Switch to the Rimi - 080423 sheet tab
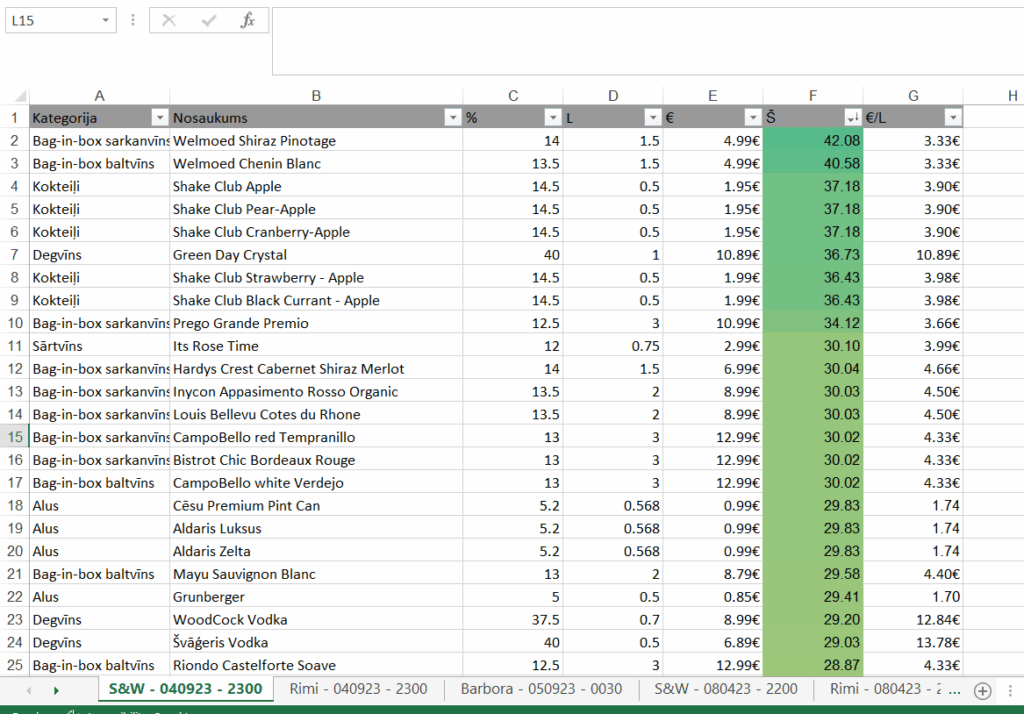Image resolution: width=1024 pixels, height=714 pixels. [x=885, y=689]
